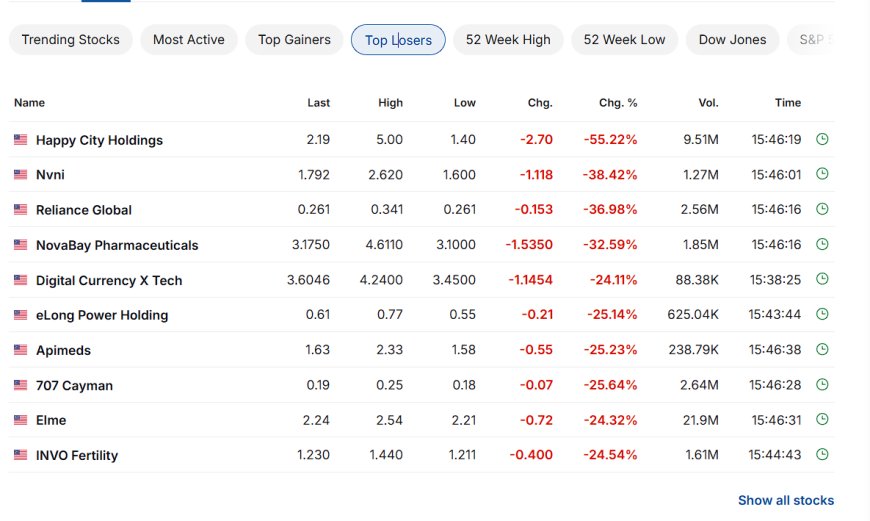This screenshot has height=521, width=870.
Task: Click the US flag next to Digital Currency X Tech
Action: tap(21, 280)
